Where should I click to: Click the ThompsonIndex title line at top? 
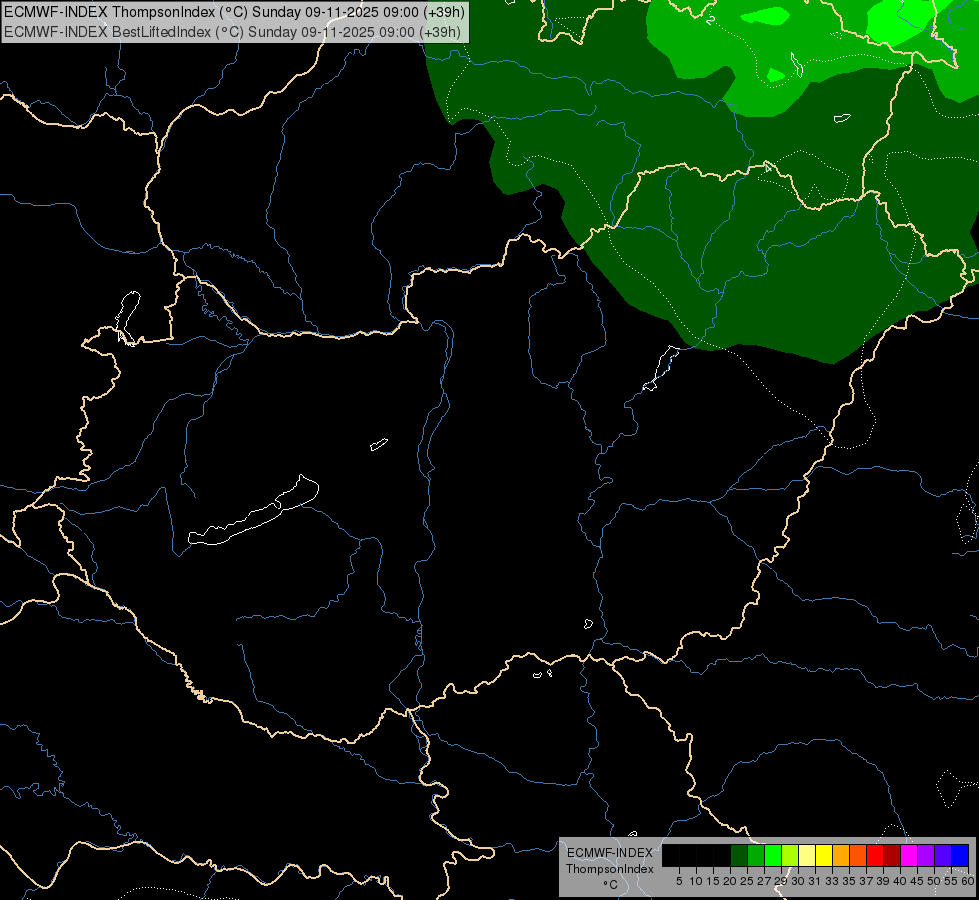click(x=234, y=12)
